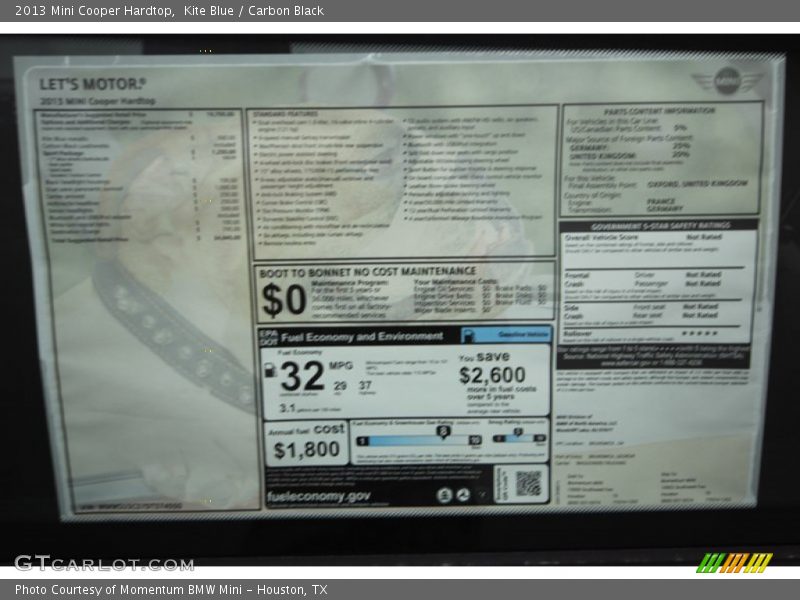Click "GOVERNMENT 5-STAR SAFETY RATINGS" header

[x=661, y=226]
